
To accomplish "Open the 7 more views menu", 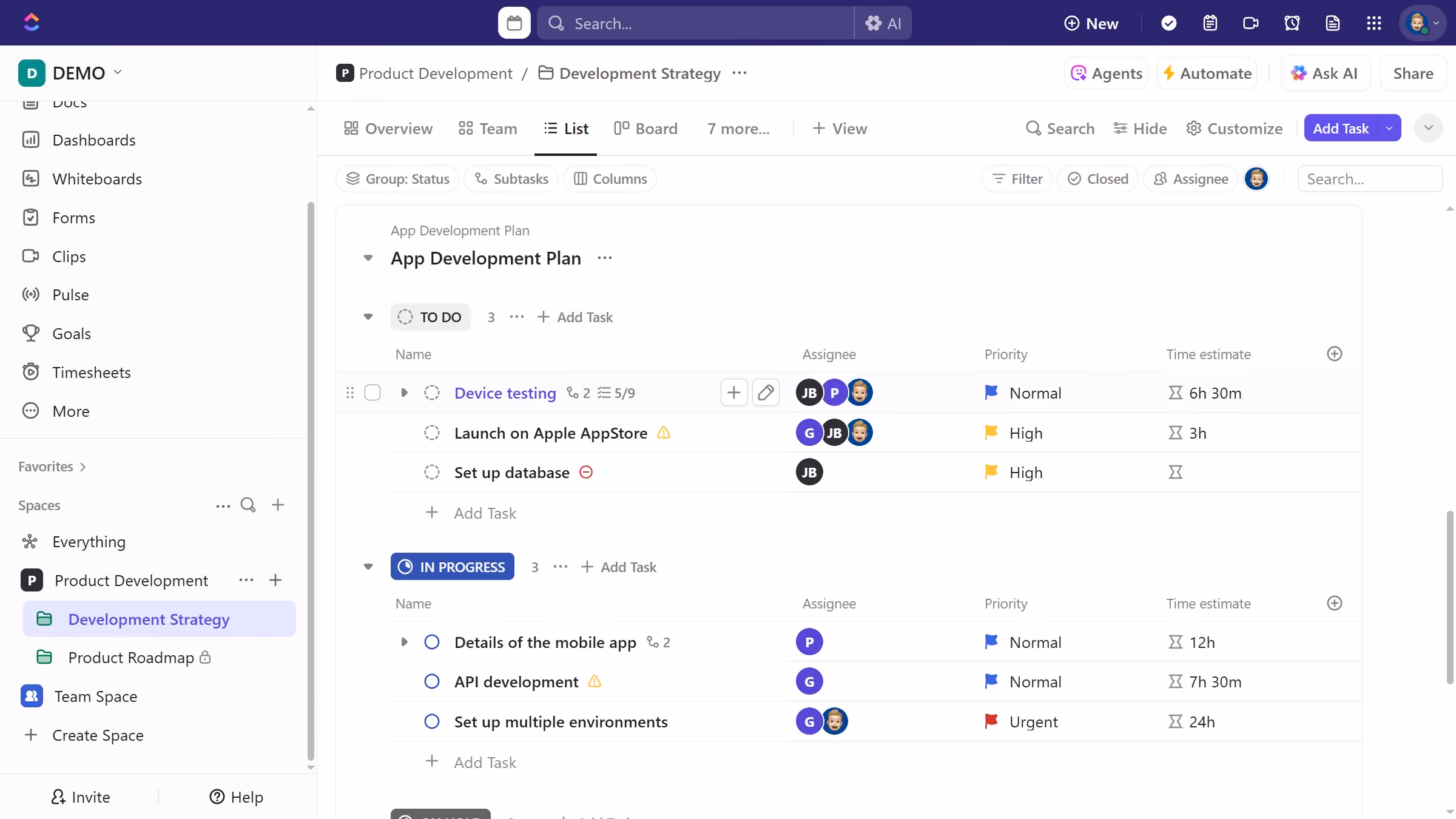I will [738, 129].
